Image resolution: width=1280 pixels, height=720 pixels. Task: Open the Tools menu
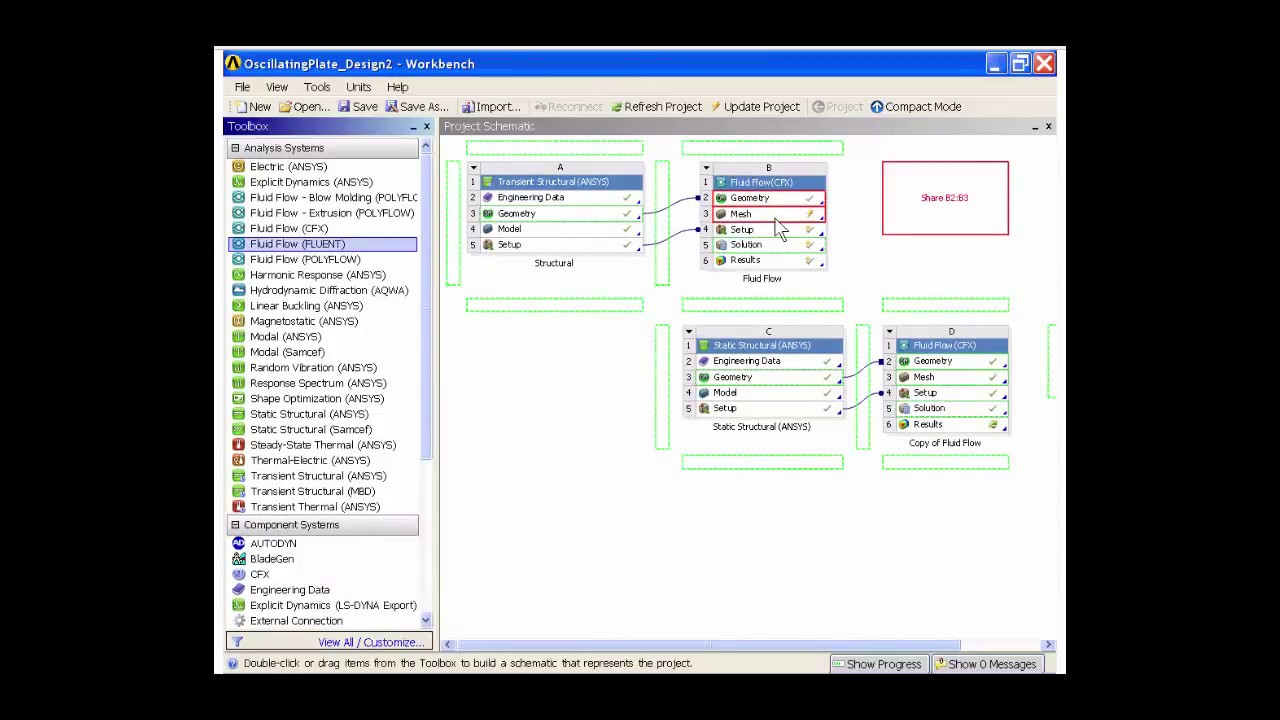pos(317,87)
